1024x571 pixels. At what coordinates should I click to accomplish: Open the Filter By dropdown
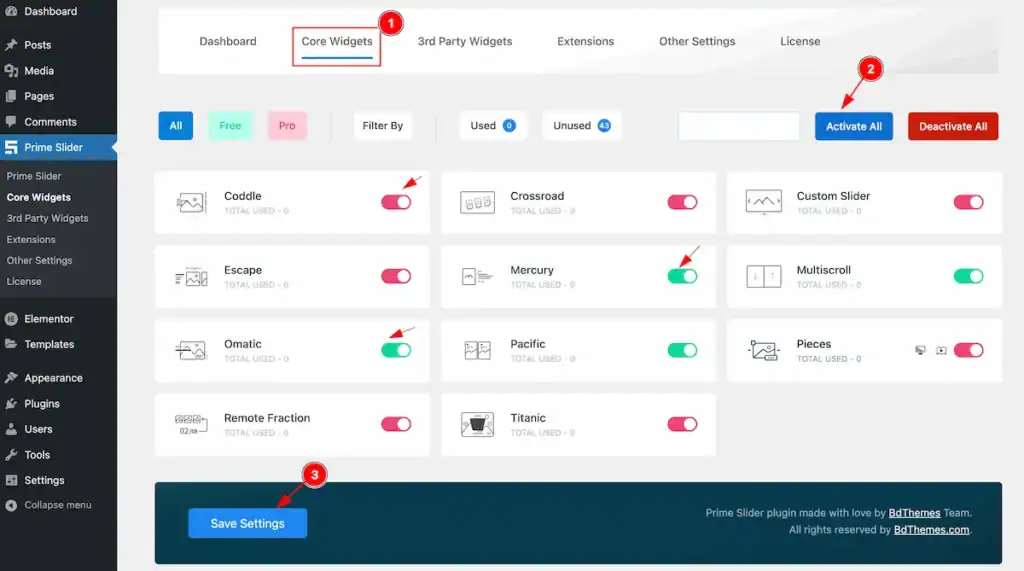[x=383, y=125]
